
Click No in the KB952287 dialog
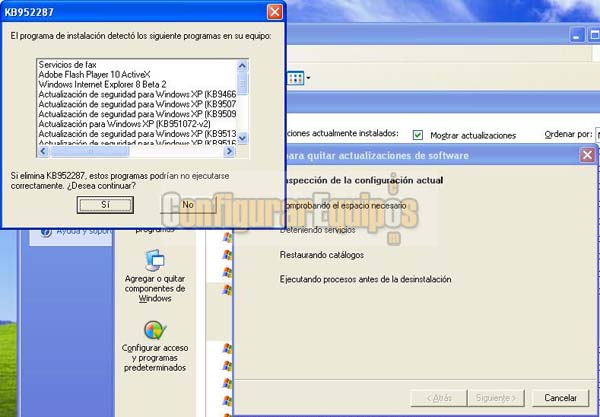tap(188, 205)
